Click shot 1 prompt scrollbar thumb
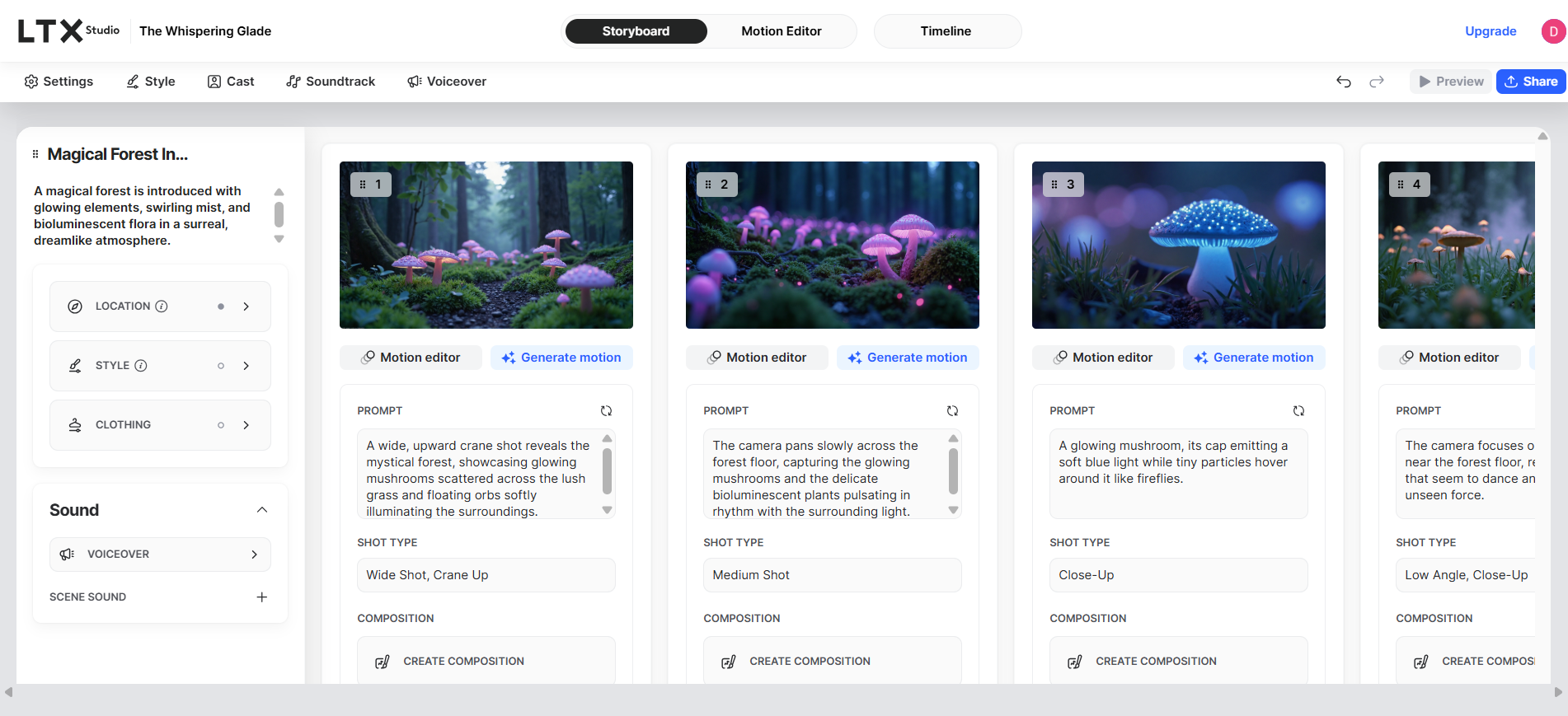Viewport: 1568px width, 716px height. [607, 470]
